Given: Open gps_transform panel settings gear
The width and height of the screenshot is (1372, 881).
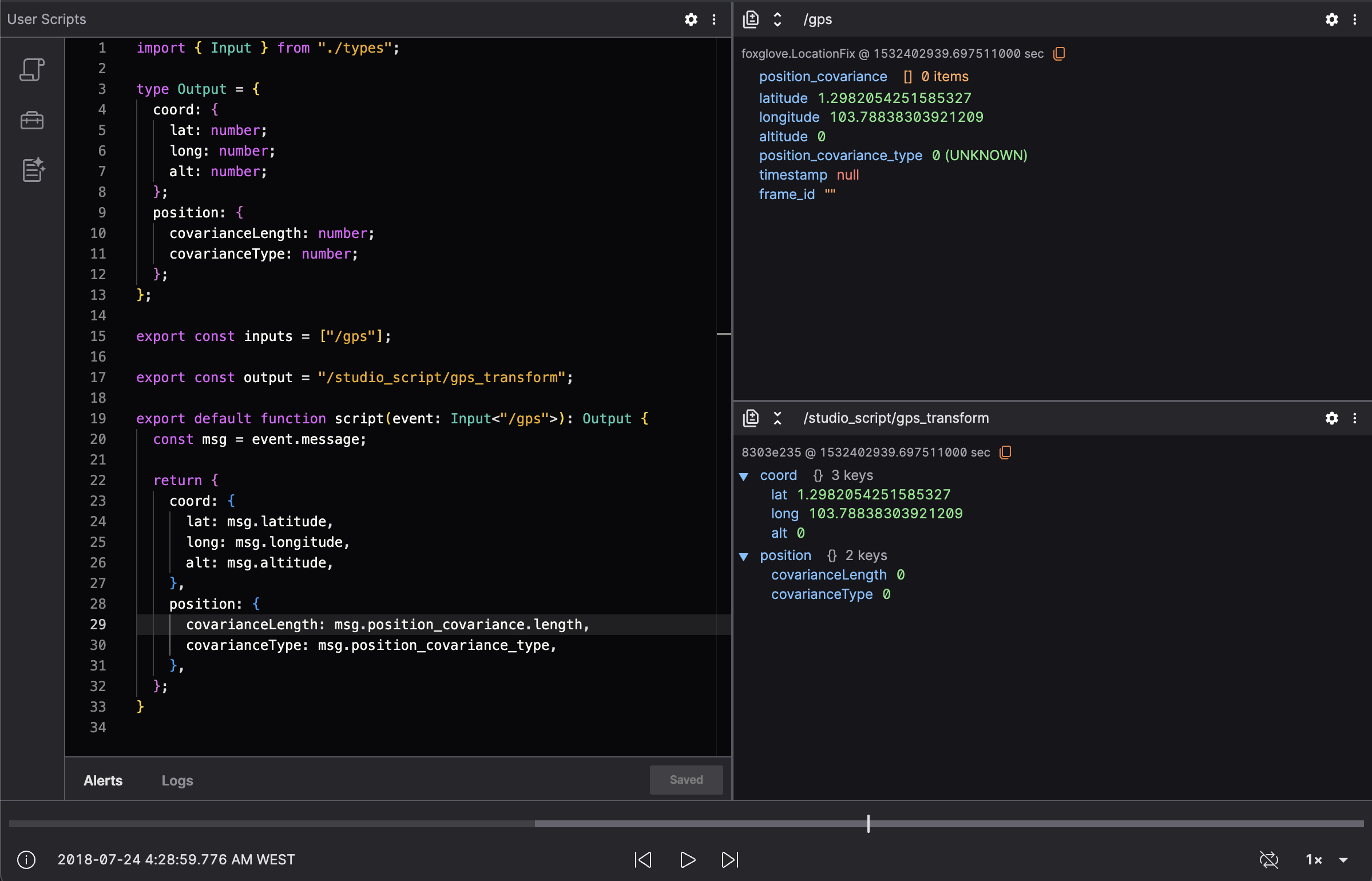Looking at the screenshot, I should [x=1332, y=418].
